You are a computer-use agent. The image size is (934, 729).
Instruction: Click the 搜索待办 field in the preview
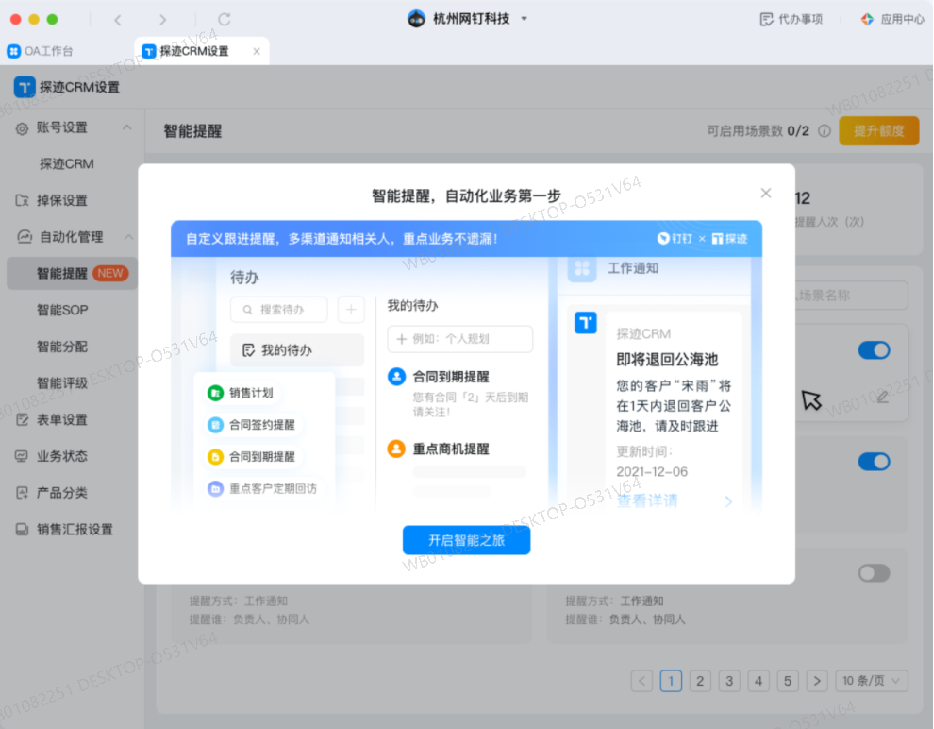point(279,310)
